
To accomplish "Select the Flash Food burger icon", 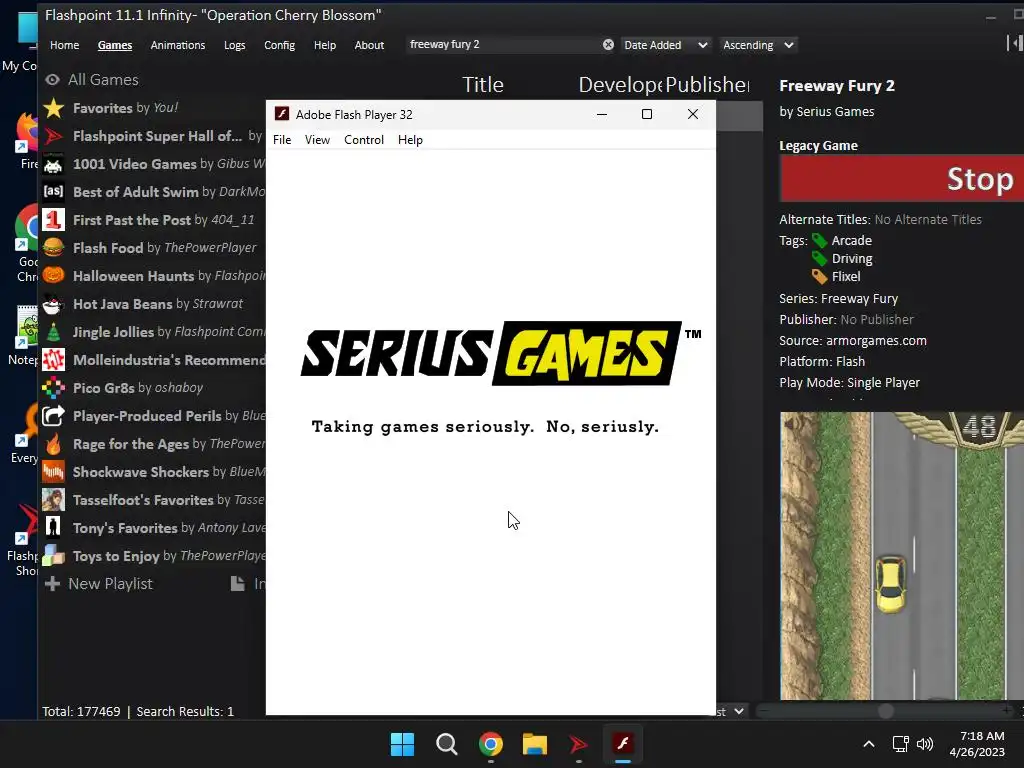I will [x=54, y=248].
